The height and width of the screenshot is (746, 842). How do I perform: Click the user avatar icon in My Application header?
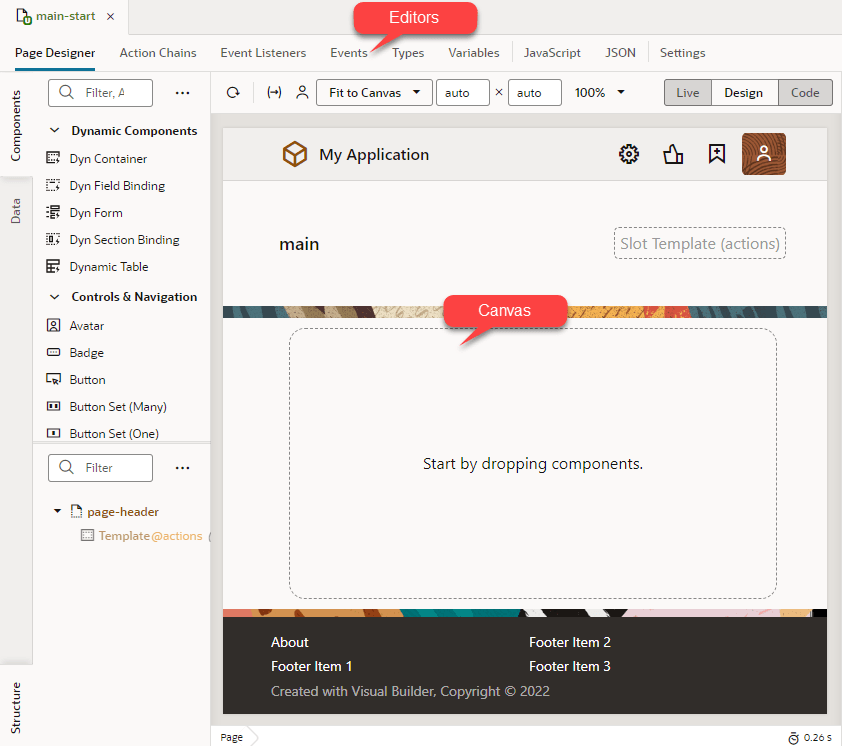763,153
